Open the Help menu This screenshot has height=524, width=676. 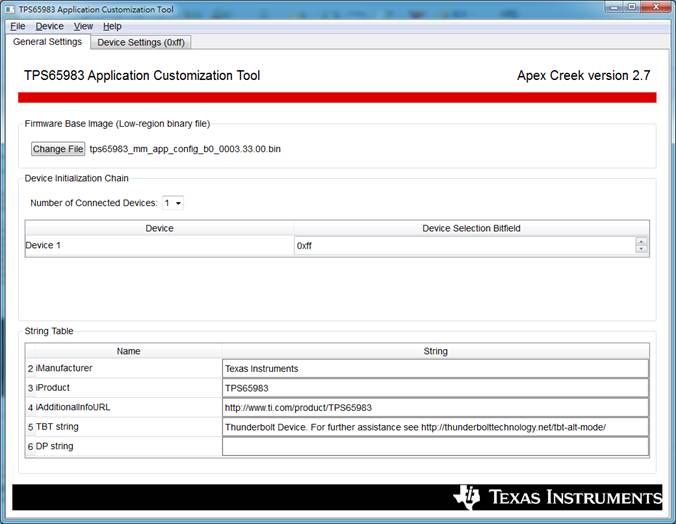112,26
